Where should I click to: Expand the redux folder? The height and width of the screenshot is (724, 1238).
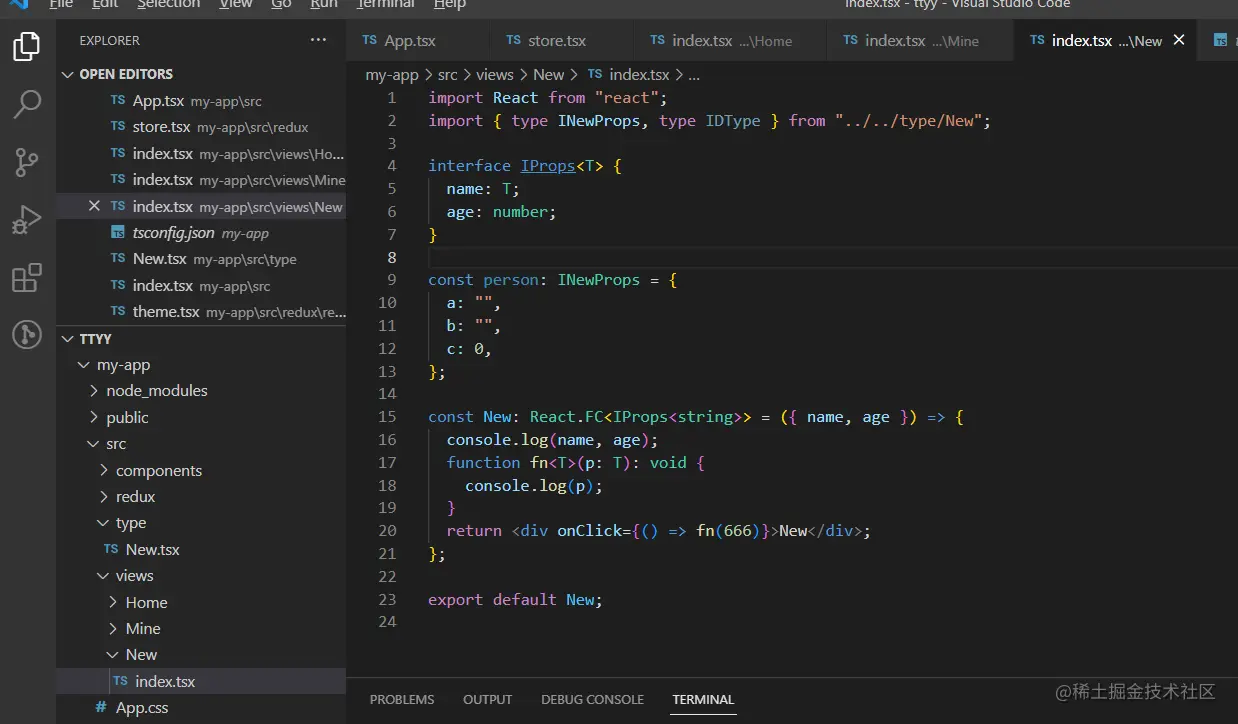click(135, 497)
